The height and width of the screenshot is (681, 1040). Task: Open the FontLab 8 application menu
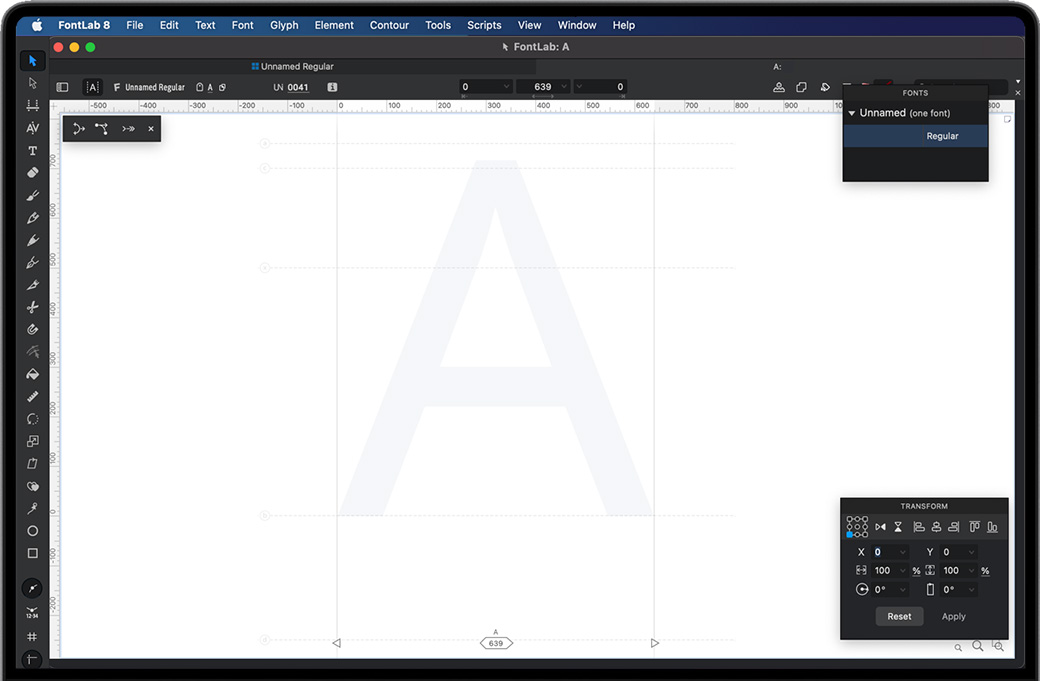(x=84, y=25)
